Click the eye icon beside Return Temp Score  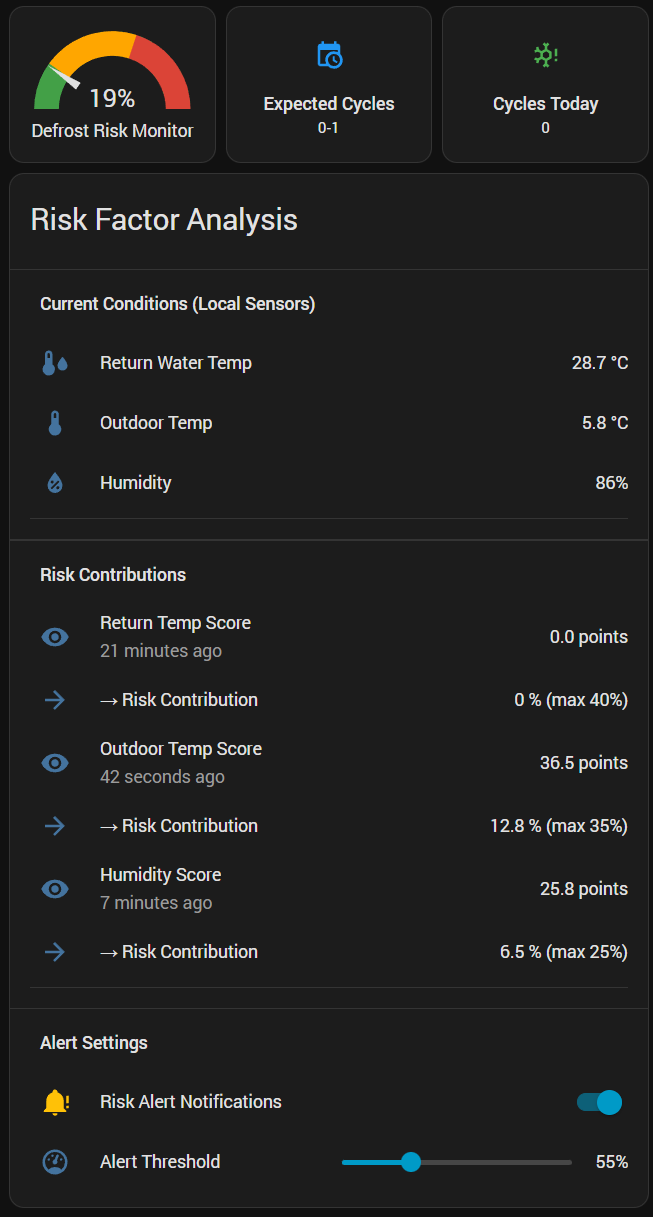coord(55,637)
